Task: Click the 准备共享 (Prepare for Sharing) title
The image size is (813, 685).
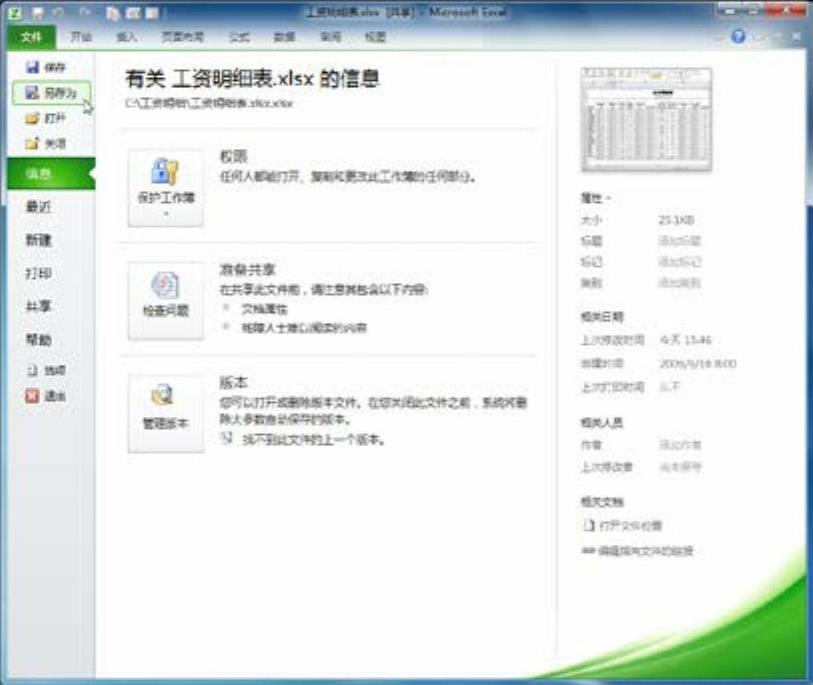Action: (247, 269)
